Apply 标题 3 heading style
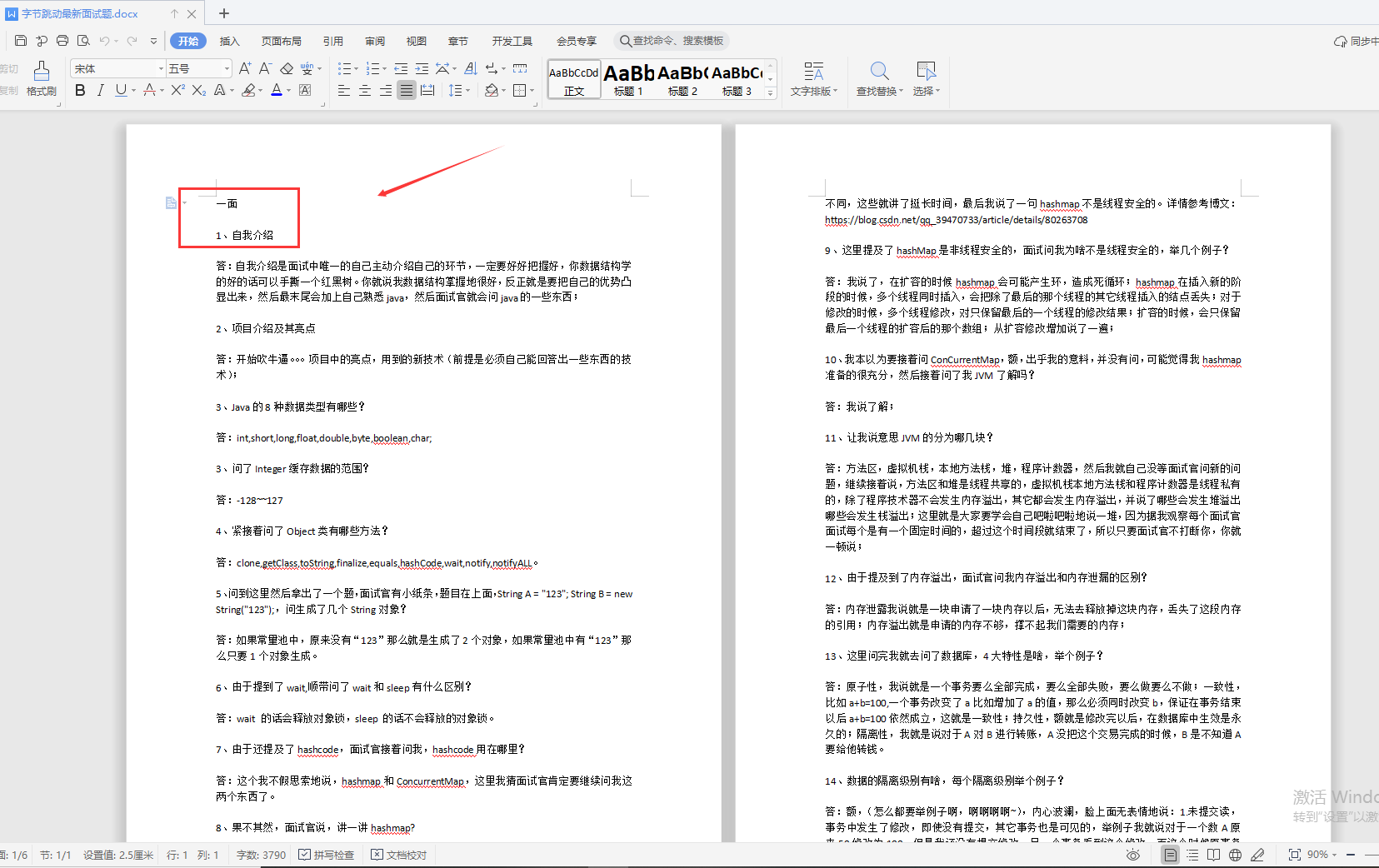Viewport: 1379px width, 868px height. tap(737, 80)
